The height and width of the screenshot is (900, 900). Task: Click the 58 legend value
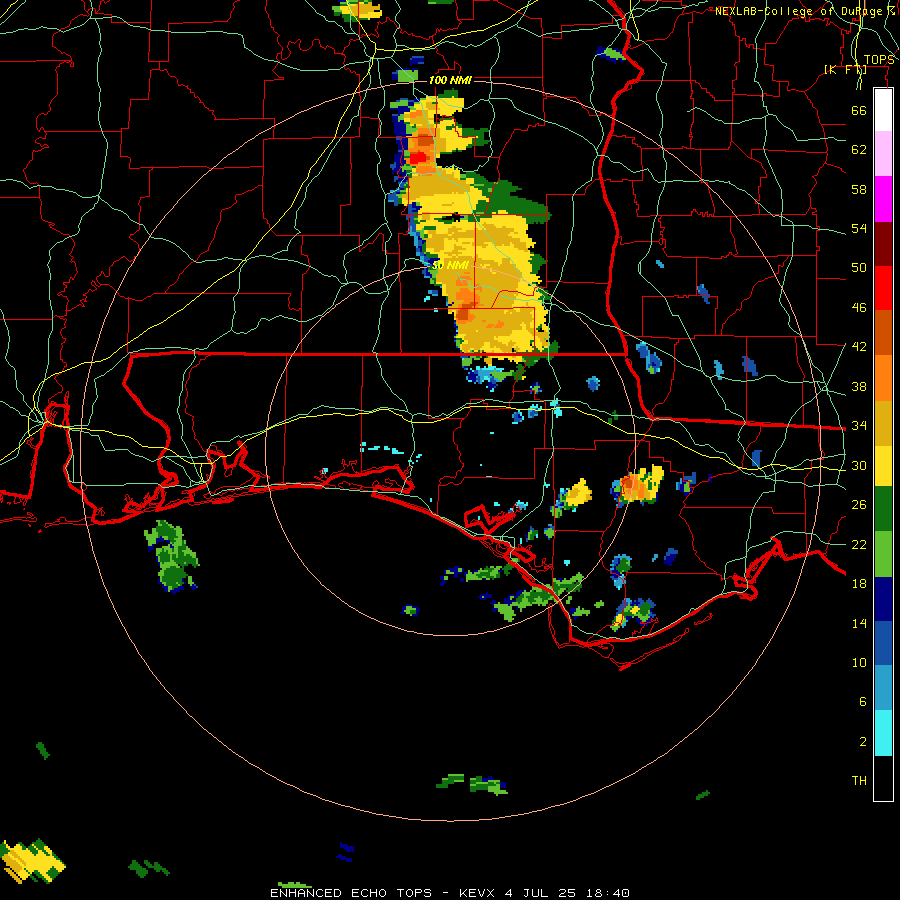(x=859, y=189)
